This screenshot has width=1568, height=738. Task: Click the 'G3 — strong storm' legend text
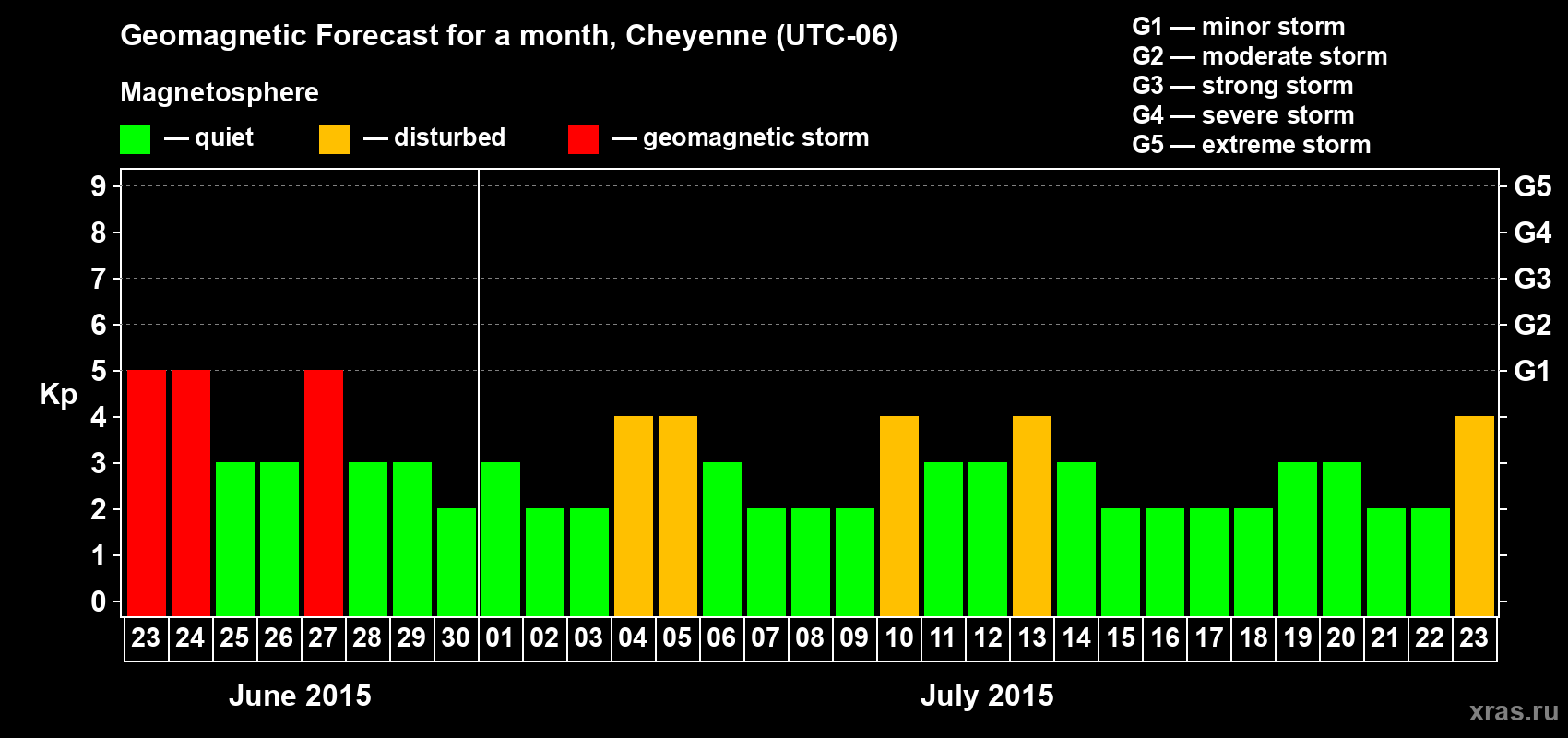[1242, 86]
